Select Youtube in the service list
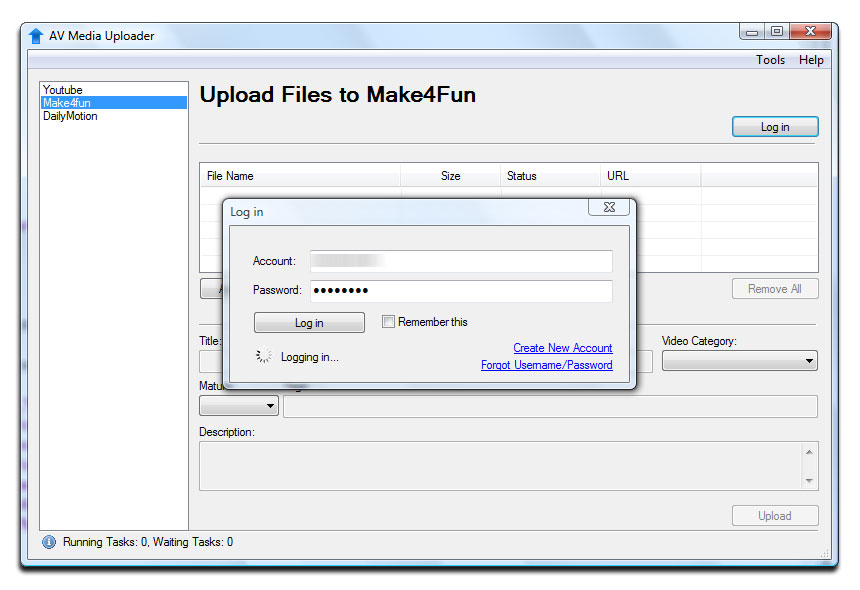Screen dimensions: 860x590 click(114, 89)
